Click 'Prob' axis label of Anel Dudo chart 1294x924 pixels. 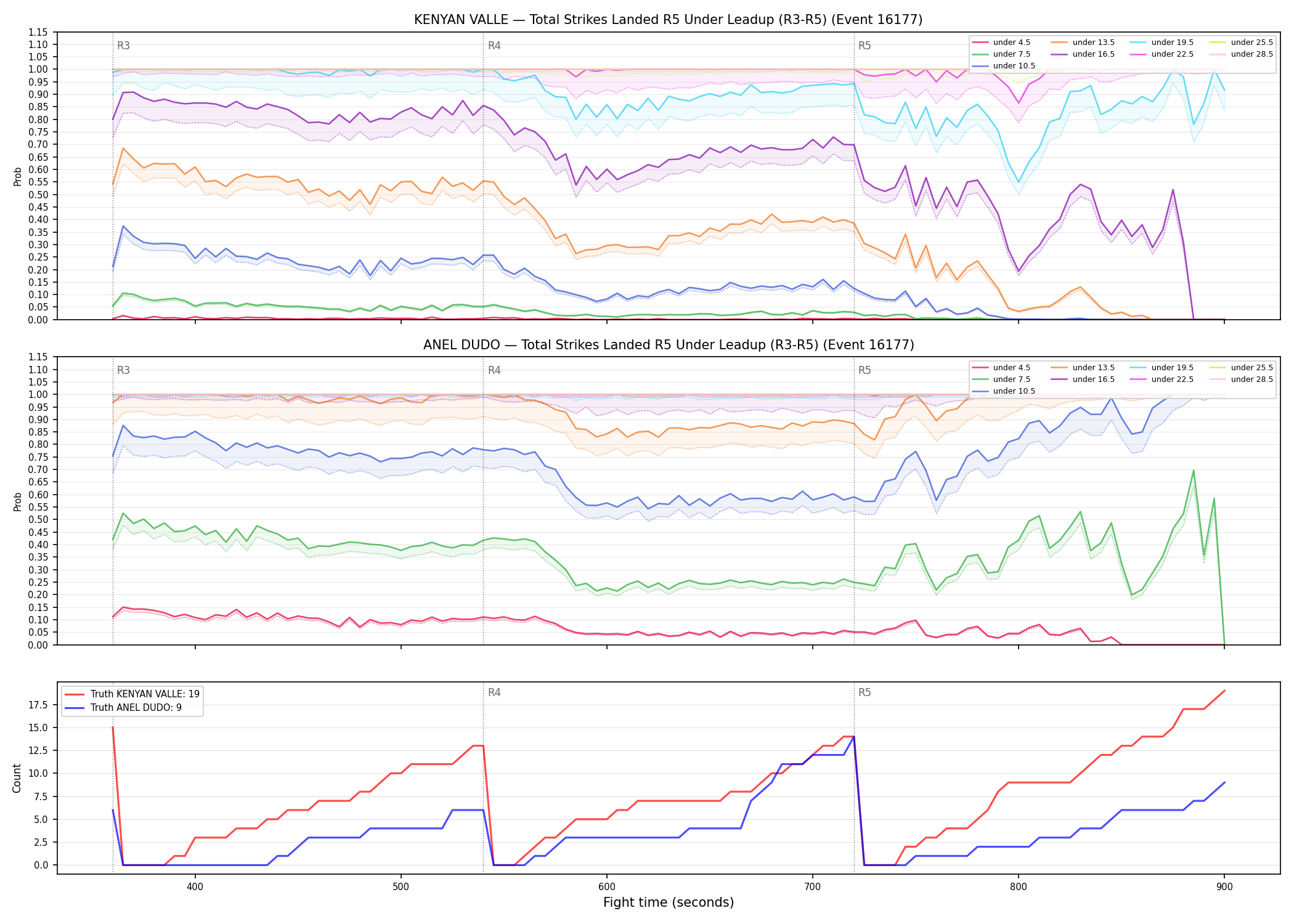point(17,501)
